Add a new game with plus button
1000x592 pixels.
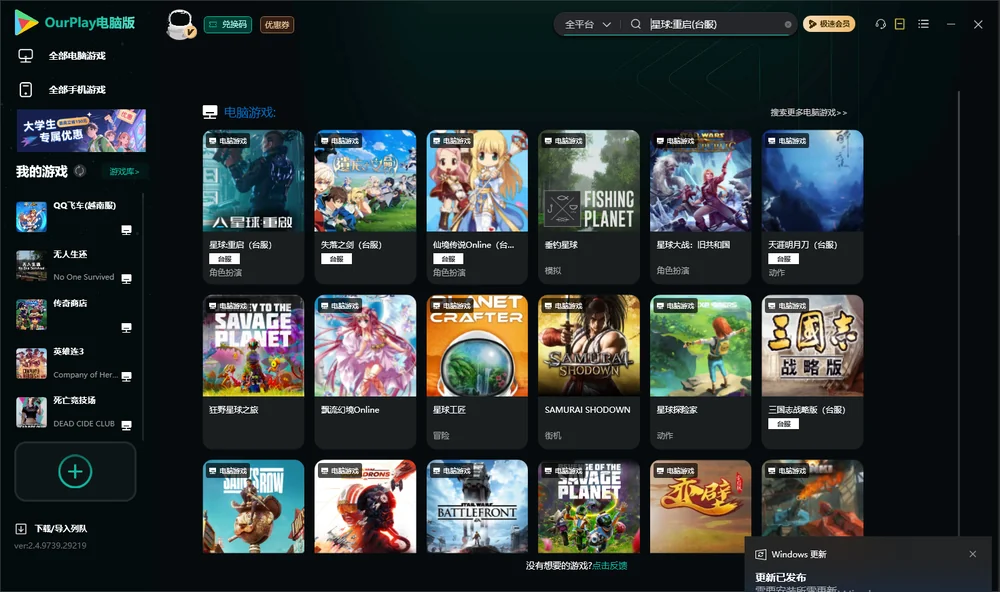[75, 471]
